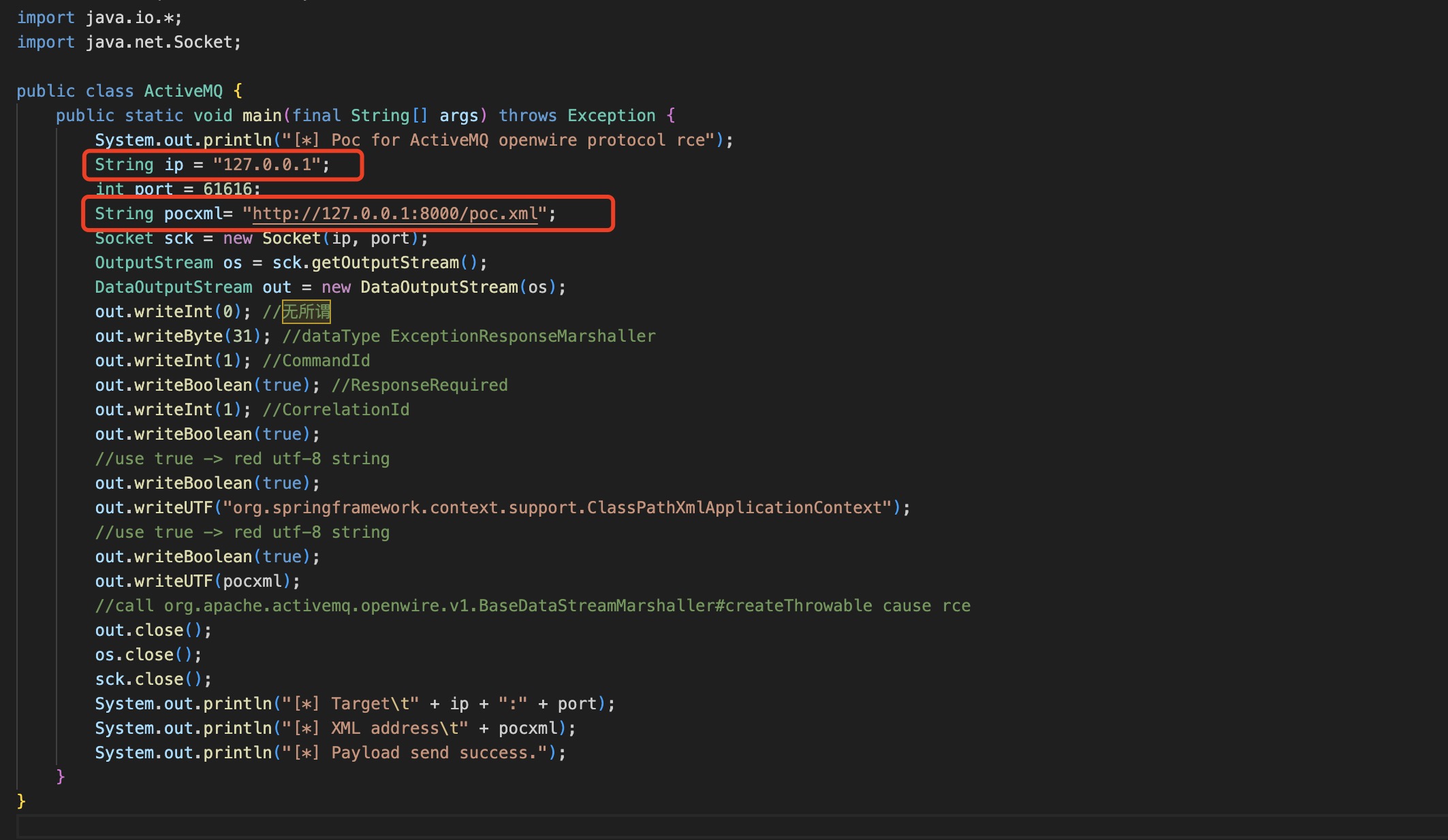Click the port number 61616
The height and width of the screenshot is (840, 1448).
pos(227,189)
